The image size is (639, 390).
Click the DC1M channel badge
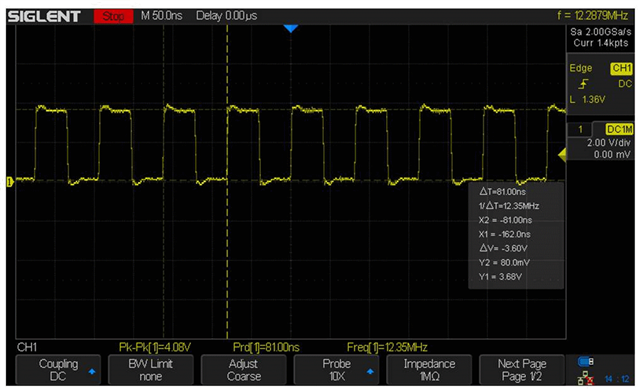[619, 129]
